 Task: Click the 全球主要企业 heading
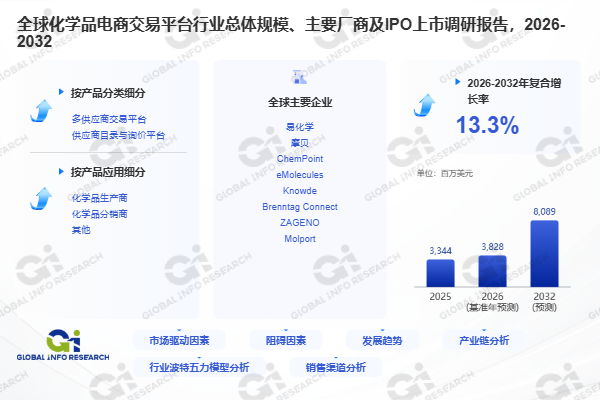coord(300,102)
